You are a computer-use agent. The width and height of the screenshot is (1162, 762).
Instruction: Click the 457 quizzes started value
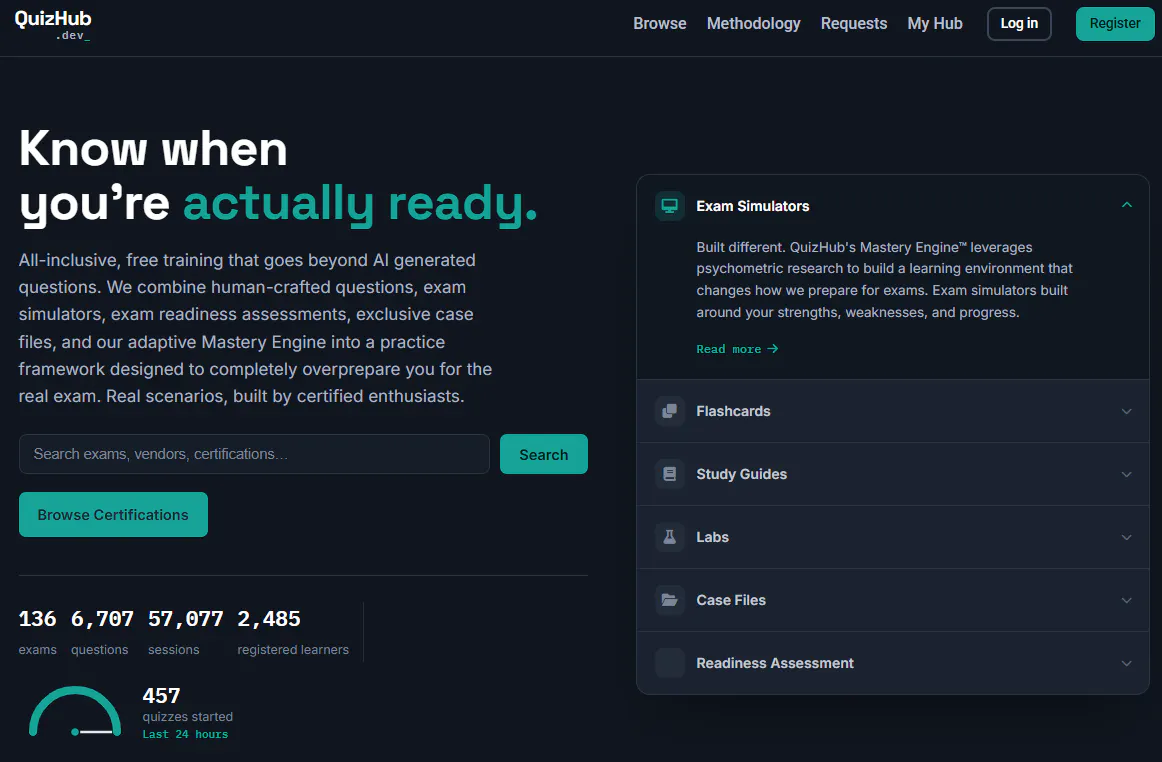pos(161,696)
